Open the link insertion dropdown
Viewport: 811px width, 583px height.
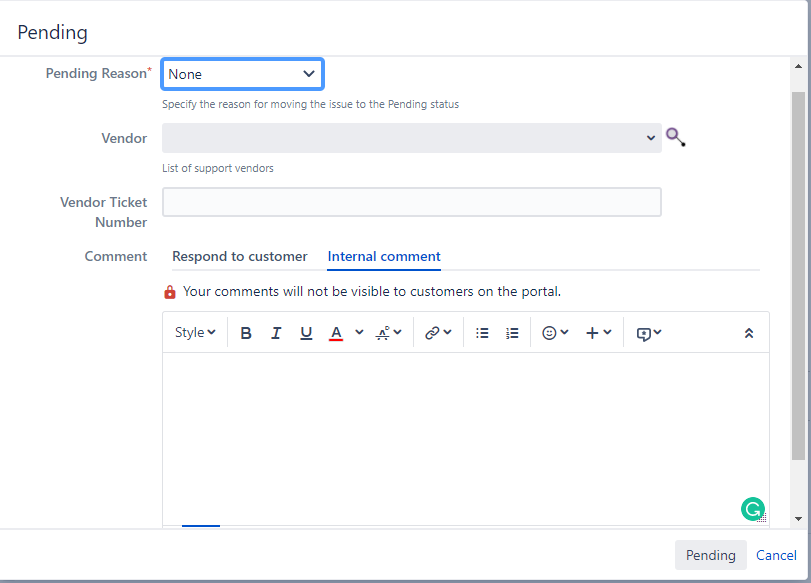tap(438, 333)
